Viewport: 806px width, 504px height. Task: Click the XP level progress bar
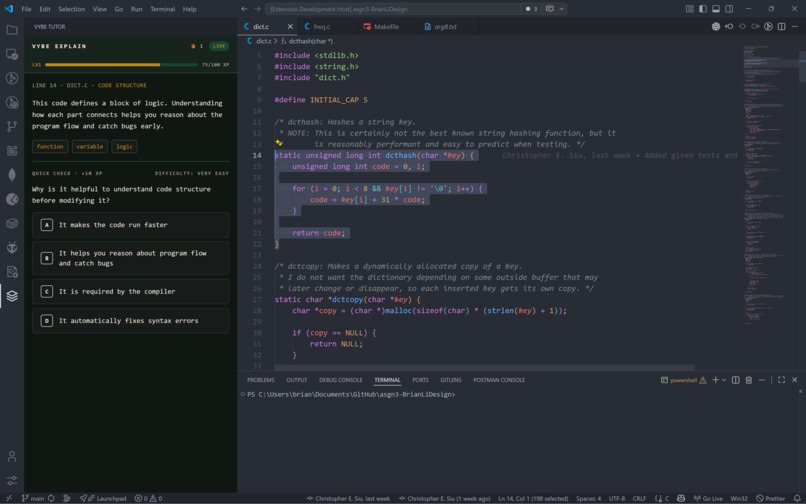(121, 65)
